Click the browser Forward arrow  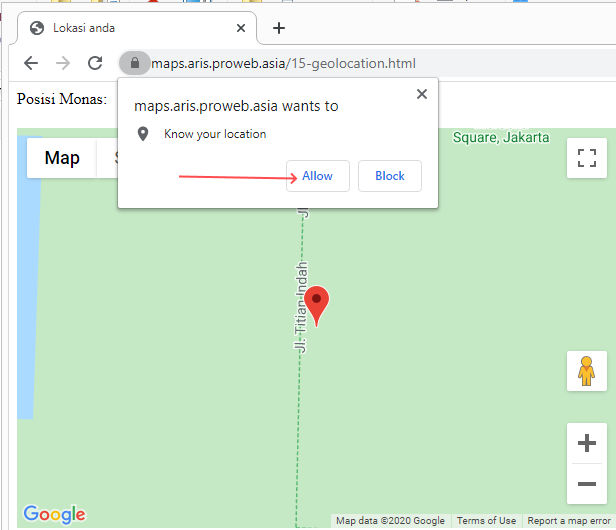(x=63, y=63)
